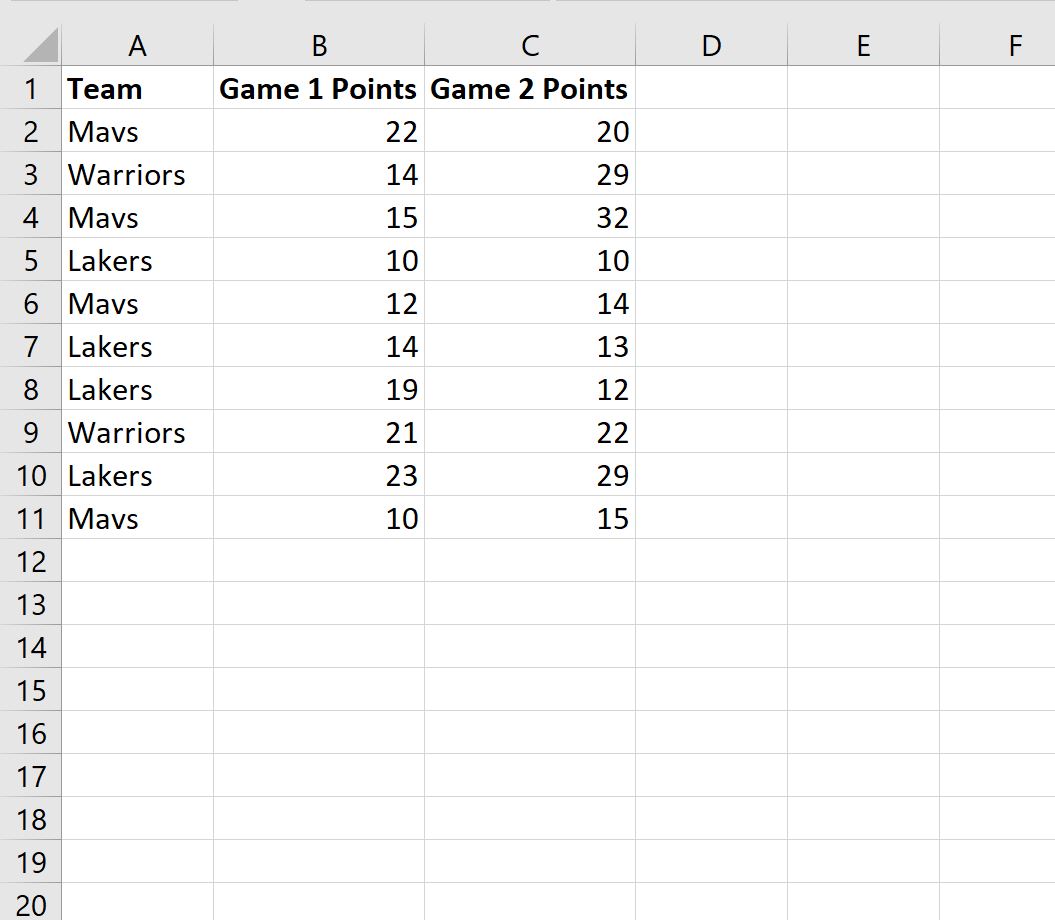The height and width of the screenshot is (920, 1055).
Task: Select column A header
Action: (x=137, y=45)
